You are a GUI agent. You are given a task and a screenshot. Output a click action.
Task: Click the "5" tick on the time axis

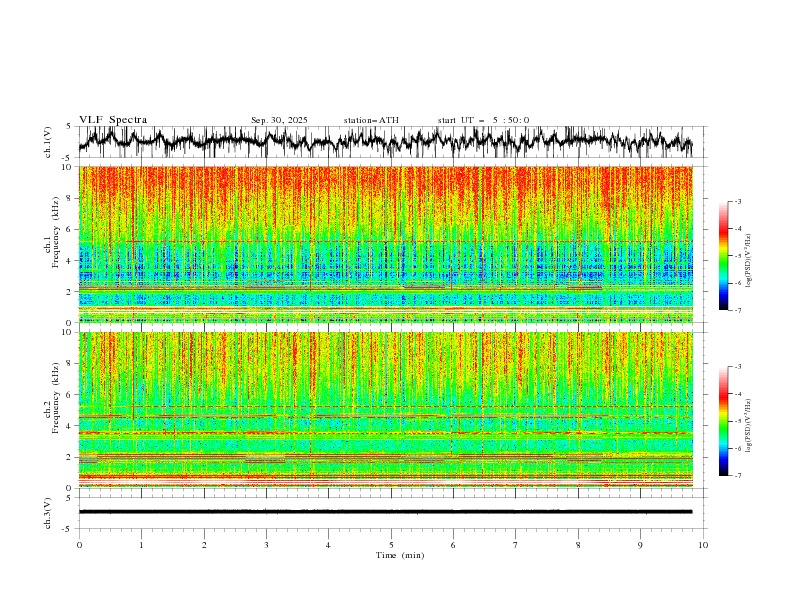(x=391, y=545)
